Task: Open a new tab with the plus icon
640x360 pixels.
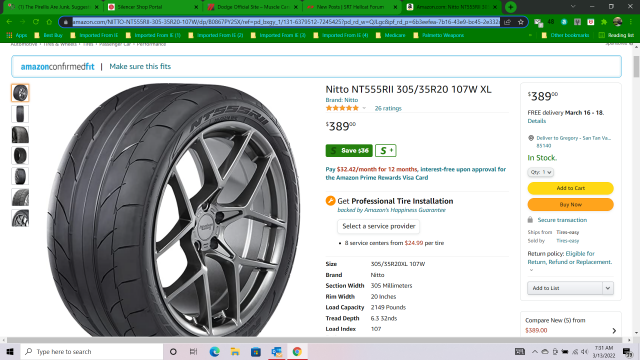Action: (x=510, y=7)
